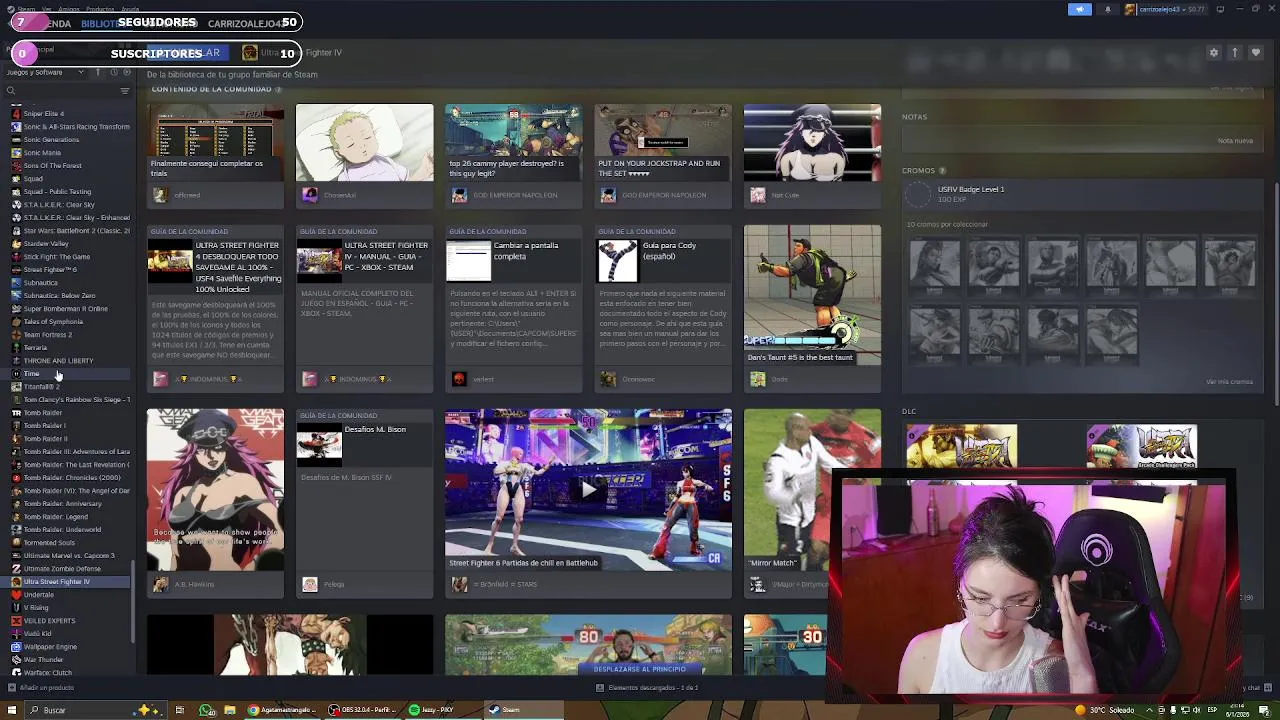
Task: Click the upward arrow icon beside settings gear
Action: click(1235, 53)
